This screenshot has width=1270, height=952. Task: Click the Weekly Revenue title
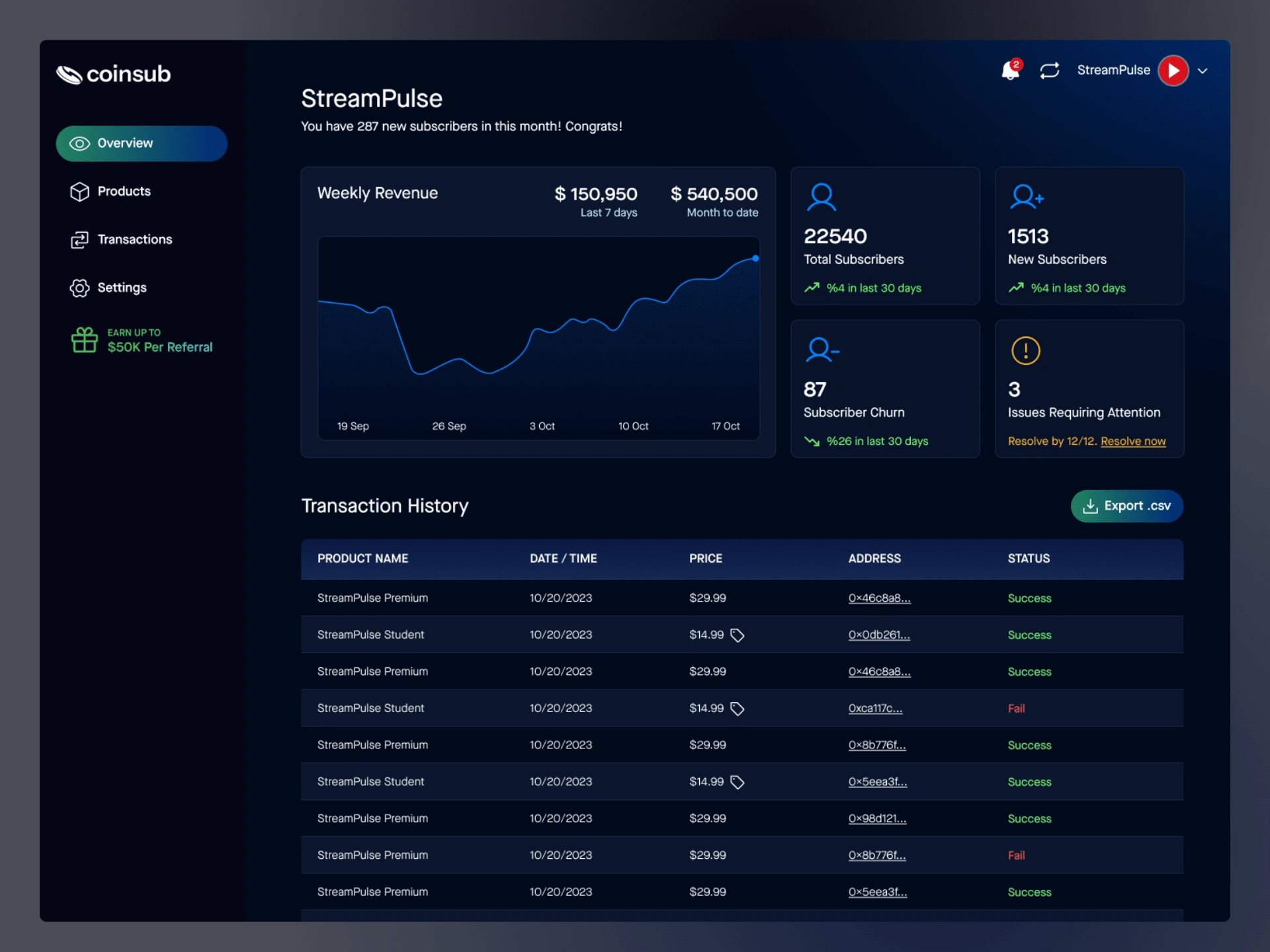(377, 193)
